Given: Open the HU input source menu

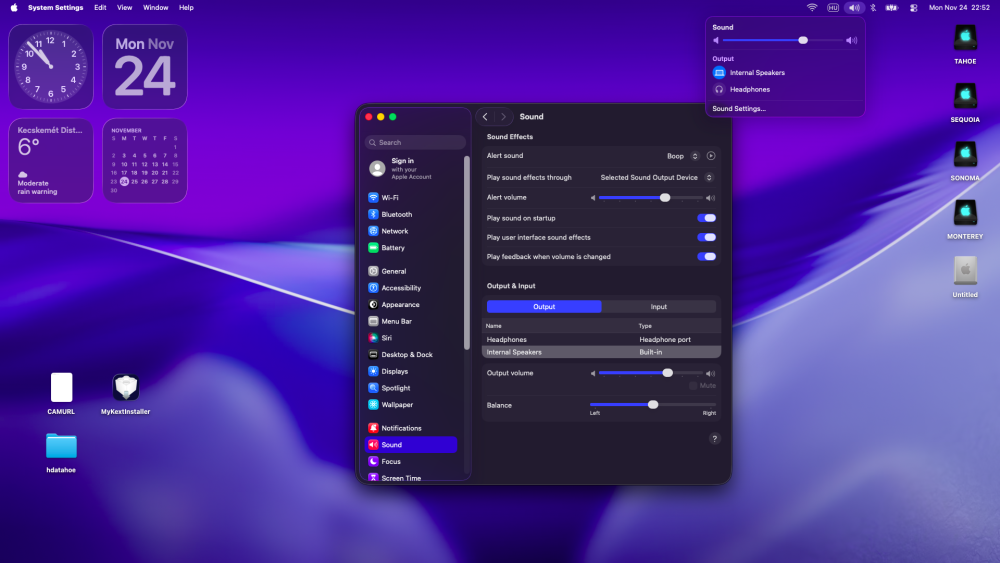Looking at the screenshot, I should (833, 8).
